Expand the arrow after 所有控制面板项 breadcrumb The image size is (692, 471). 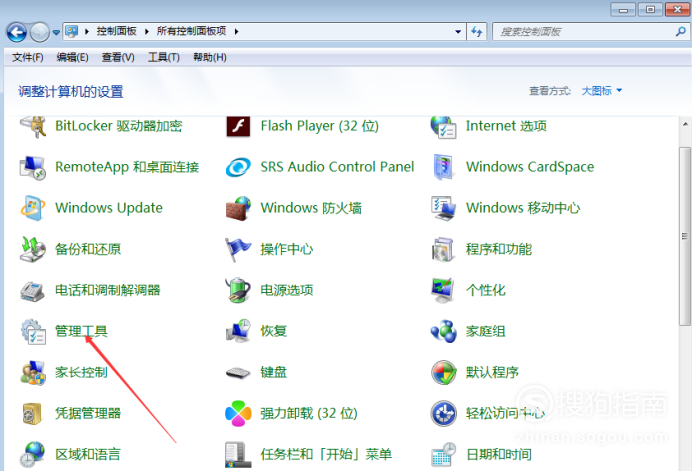[237, 31]
